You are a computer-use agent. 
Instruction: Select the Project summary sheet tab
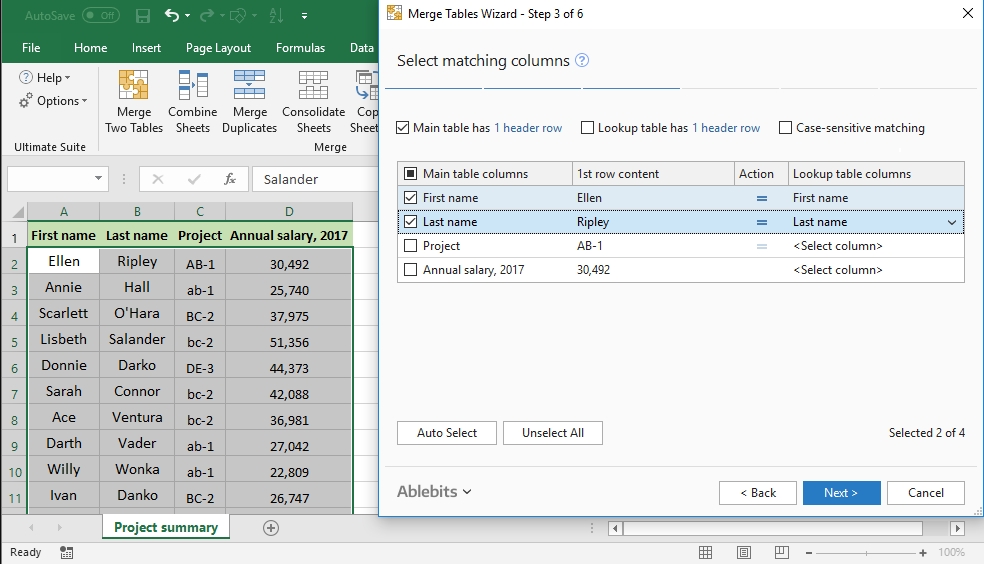(165, 527)
